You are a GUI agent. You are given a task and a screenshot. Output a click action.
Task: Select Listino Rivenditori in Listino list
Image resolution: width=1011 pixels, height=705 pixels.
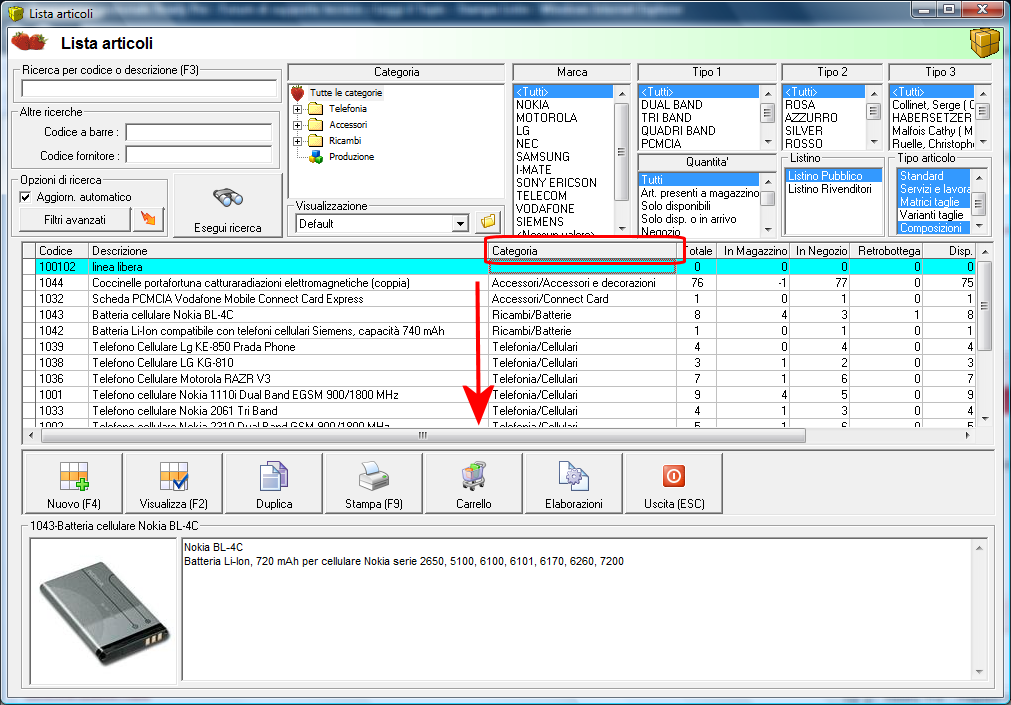(x=833, y=189)
